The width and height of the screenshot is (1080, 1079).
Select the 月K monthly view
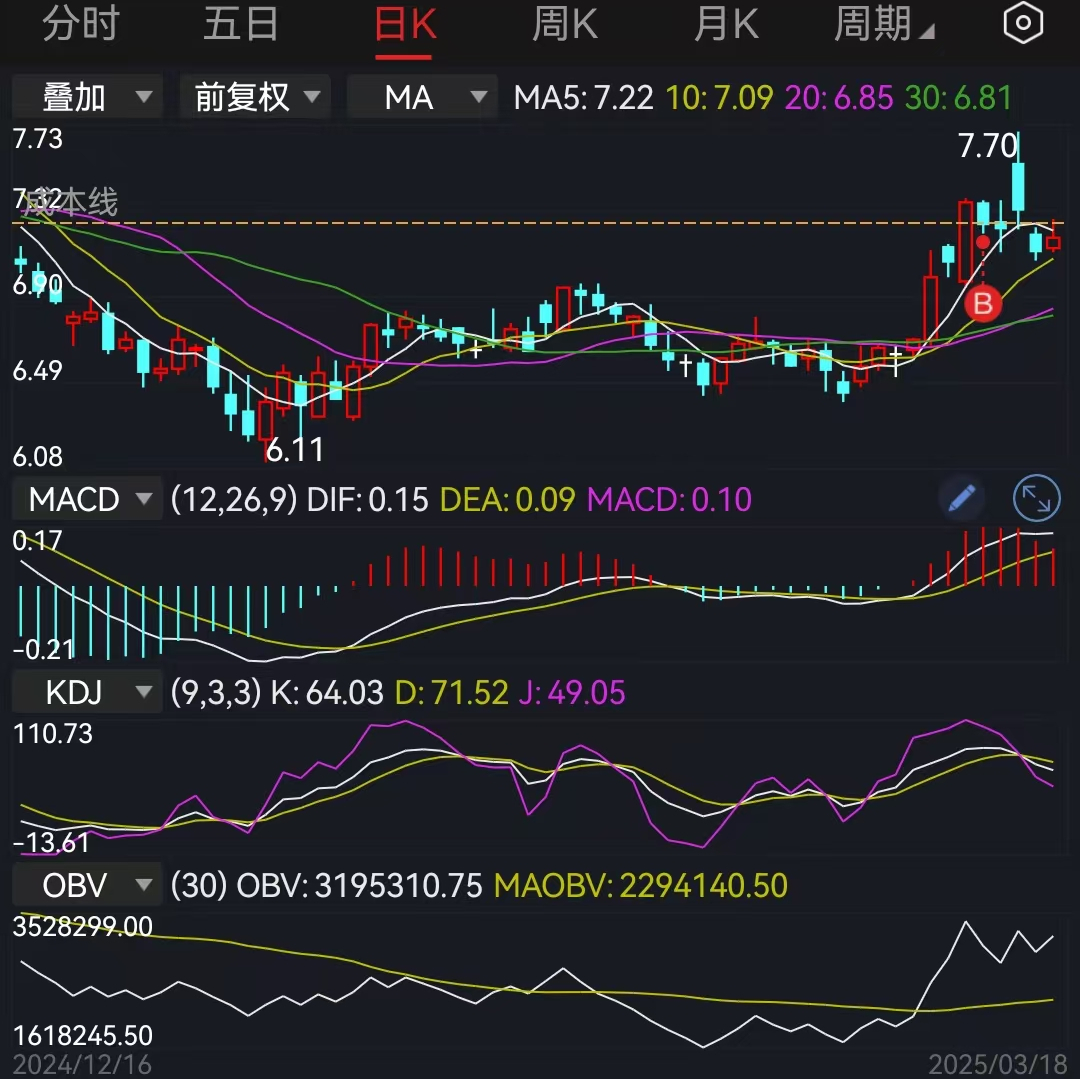pos(726,23)
